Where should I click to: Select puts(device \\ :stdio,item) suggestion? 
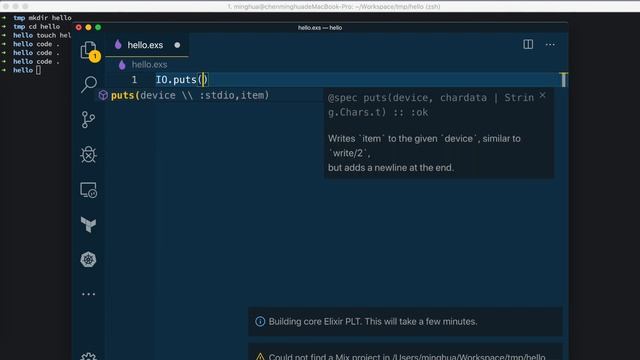point(190,95)
